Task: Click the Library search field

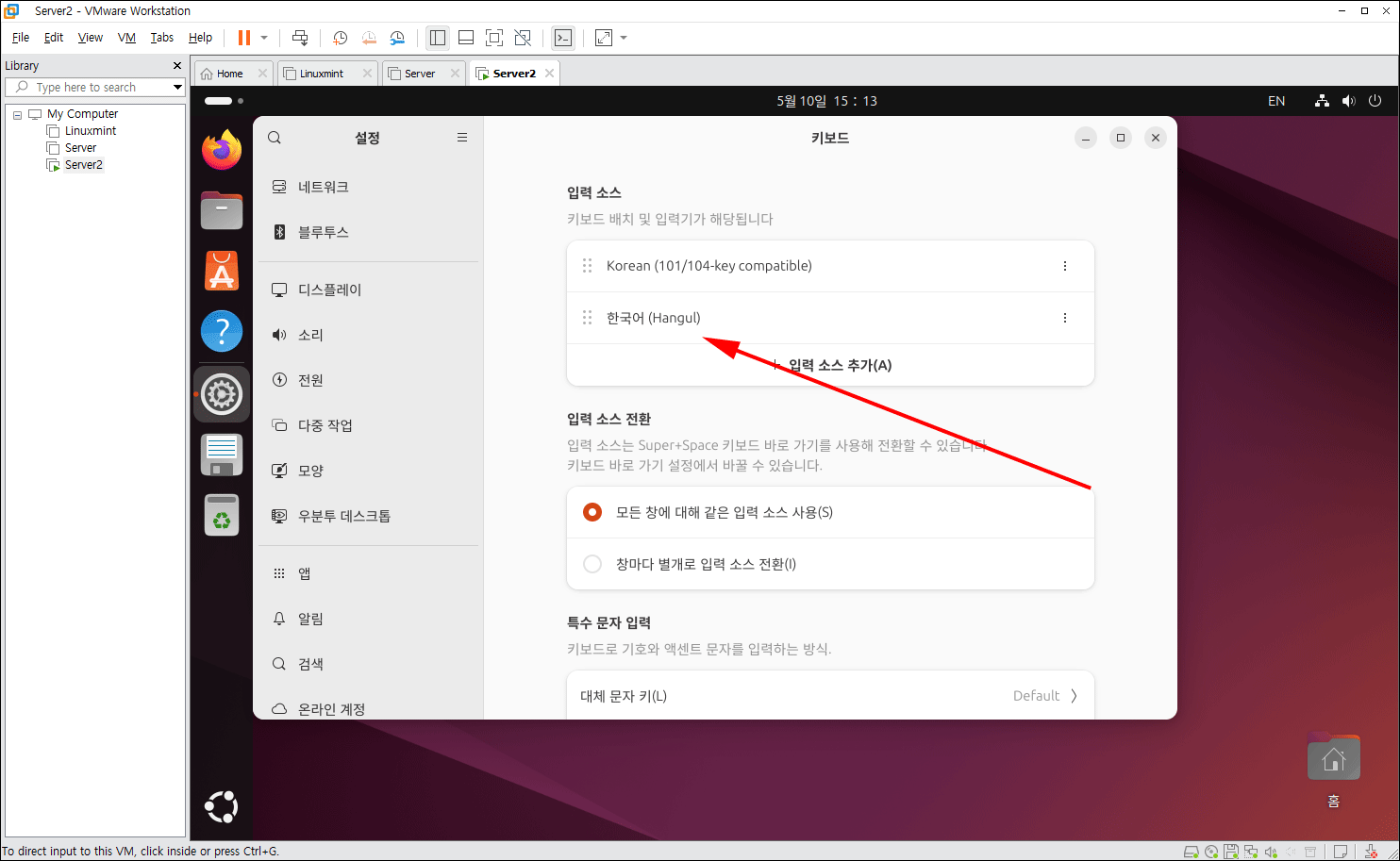Action: click(94, 87)
